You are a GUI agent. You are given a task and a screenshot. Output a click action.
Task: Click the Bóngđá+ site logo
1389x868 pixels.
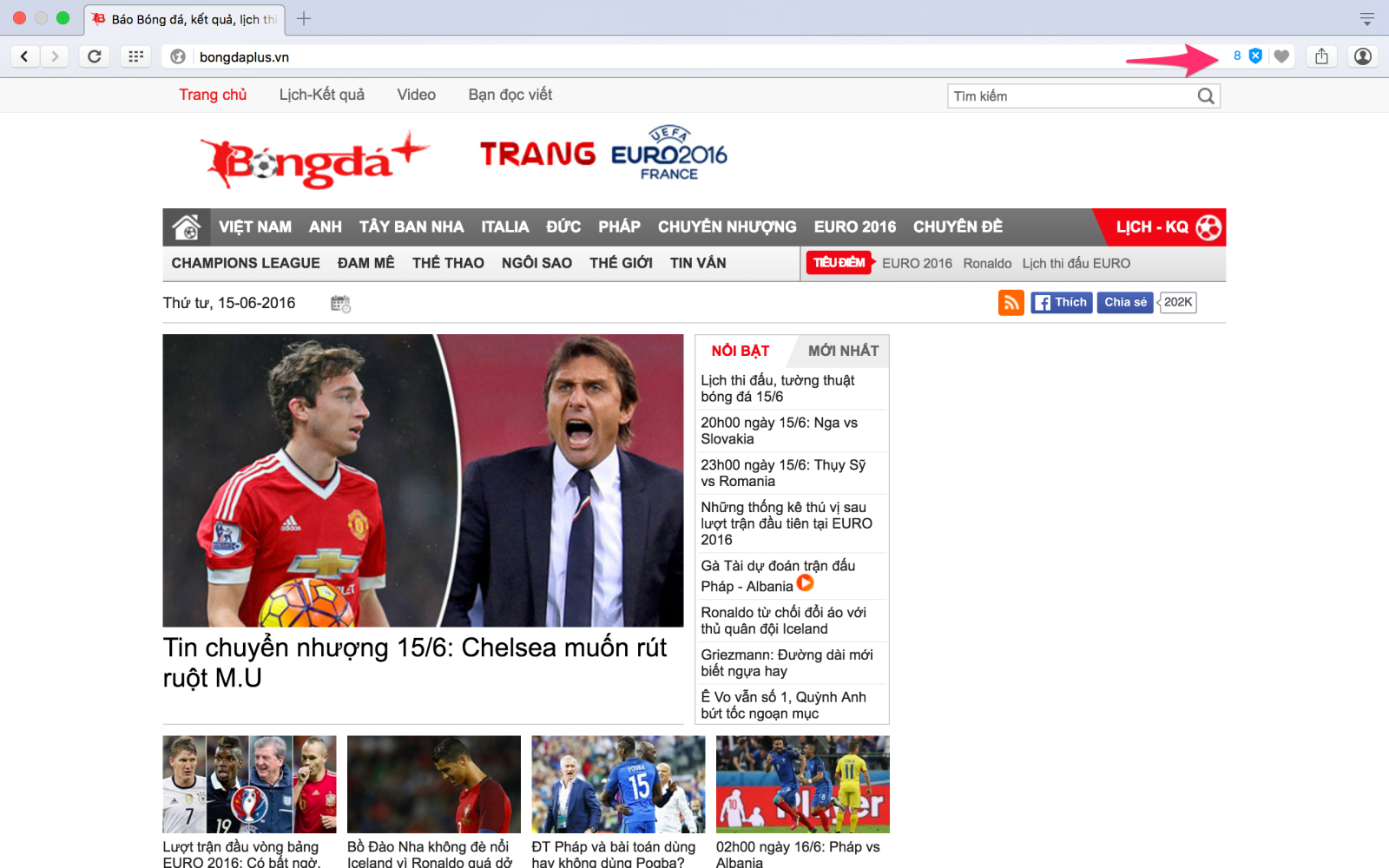click(x=314, y=160)
